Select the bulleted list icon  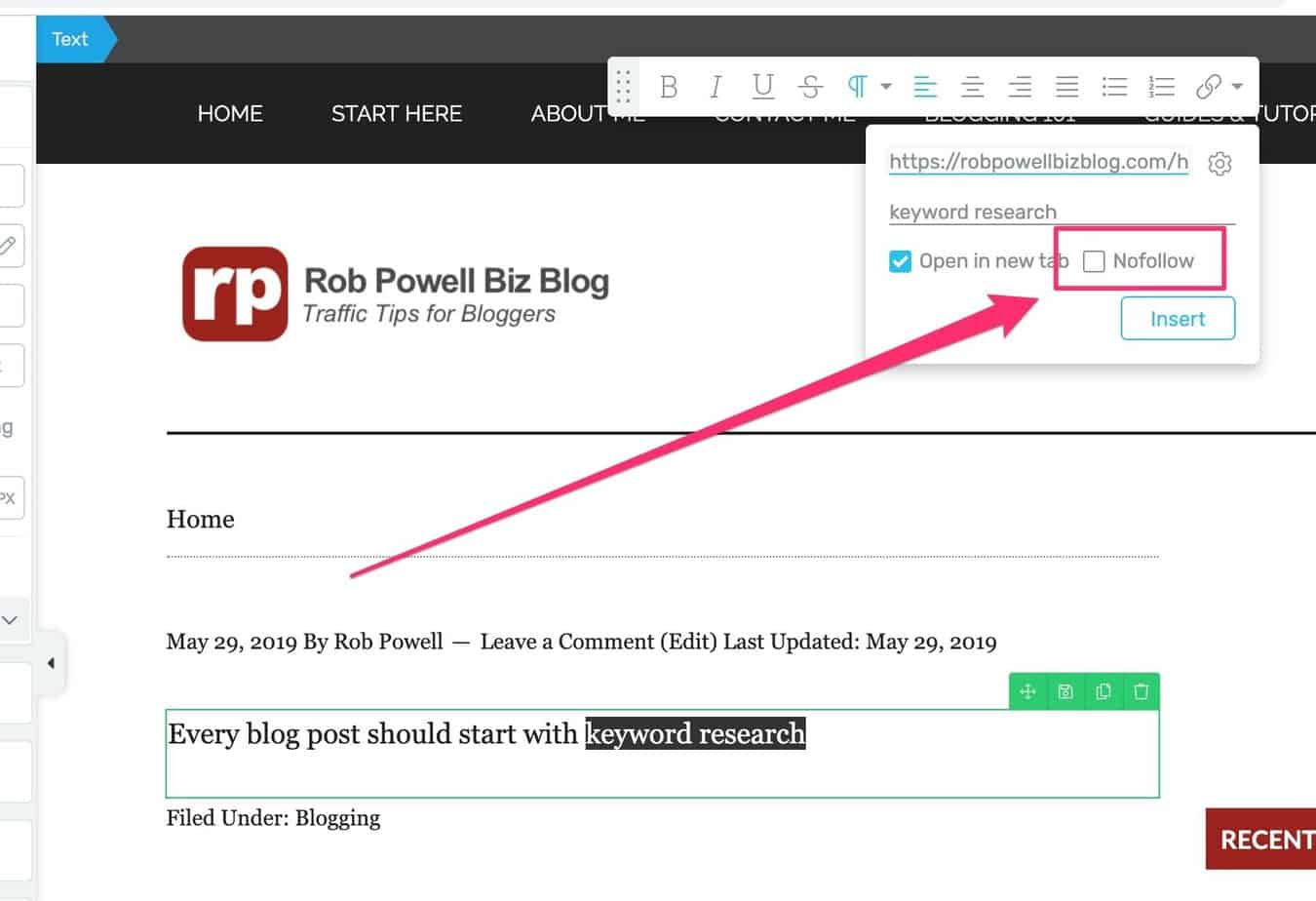[x=1114, y=87]
